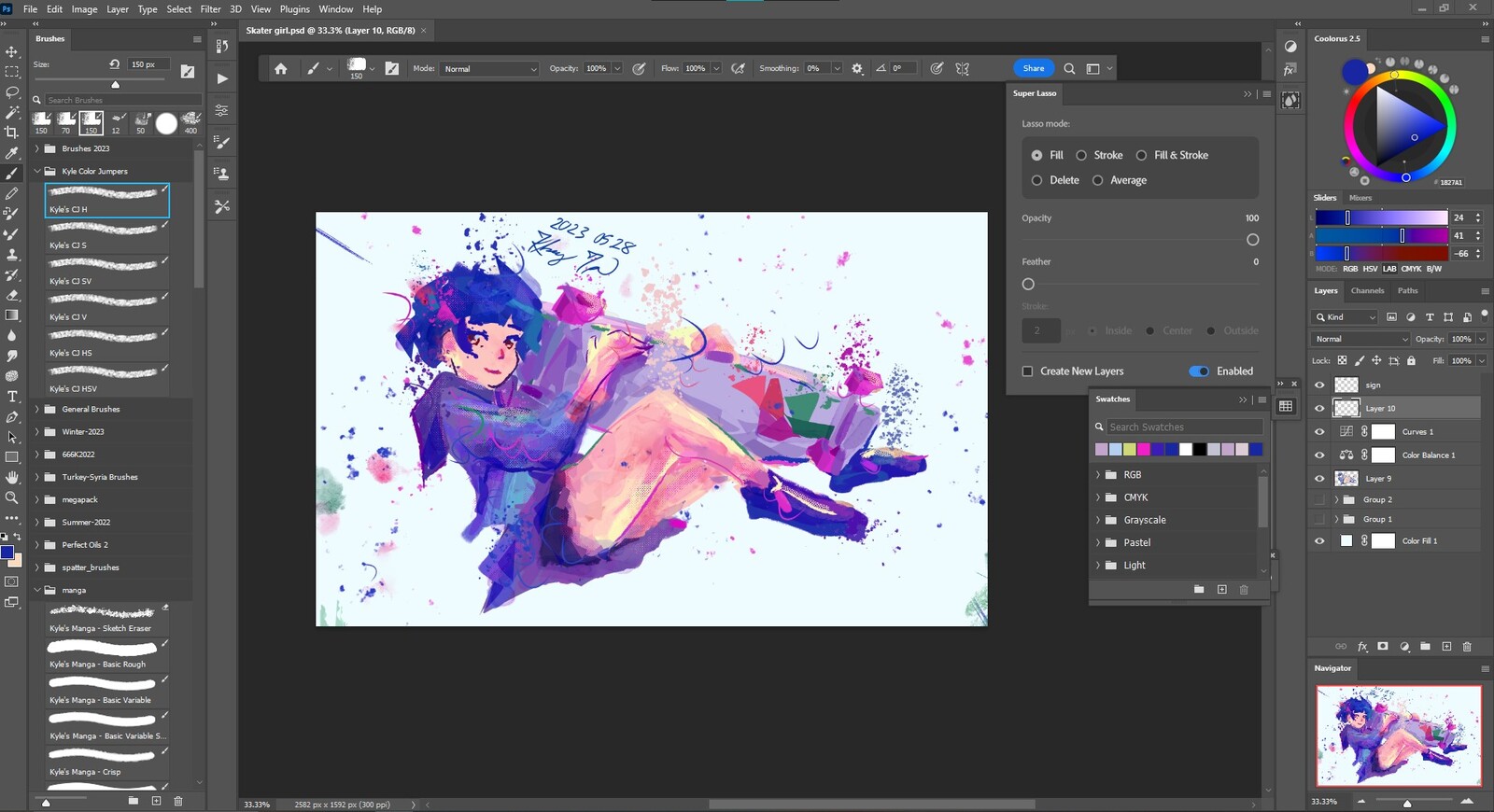
Task: Create new group folder in Layers panel
Action: coord(1425,646)
